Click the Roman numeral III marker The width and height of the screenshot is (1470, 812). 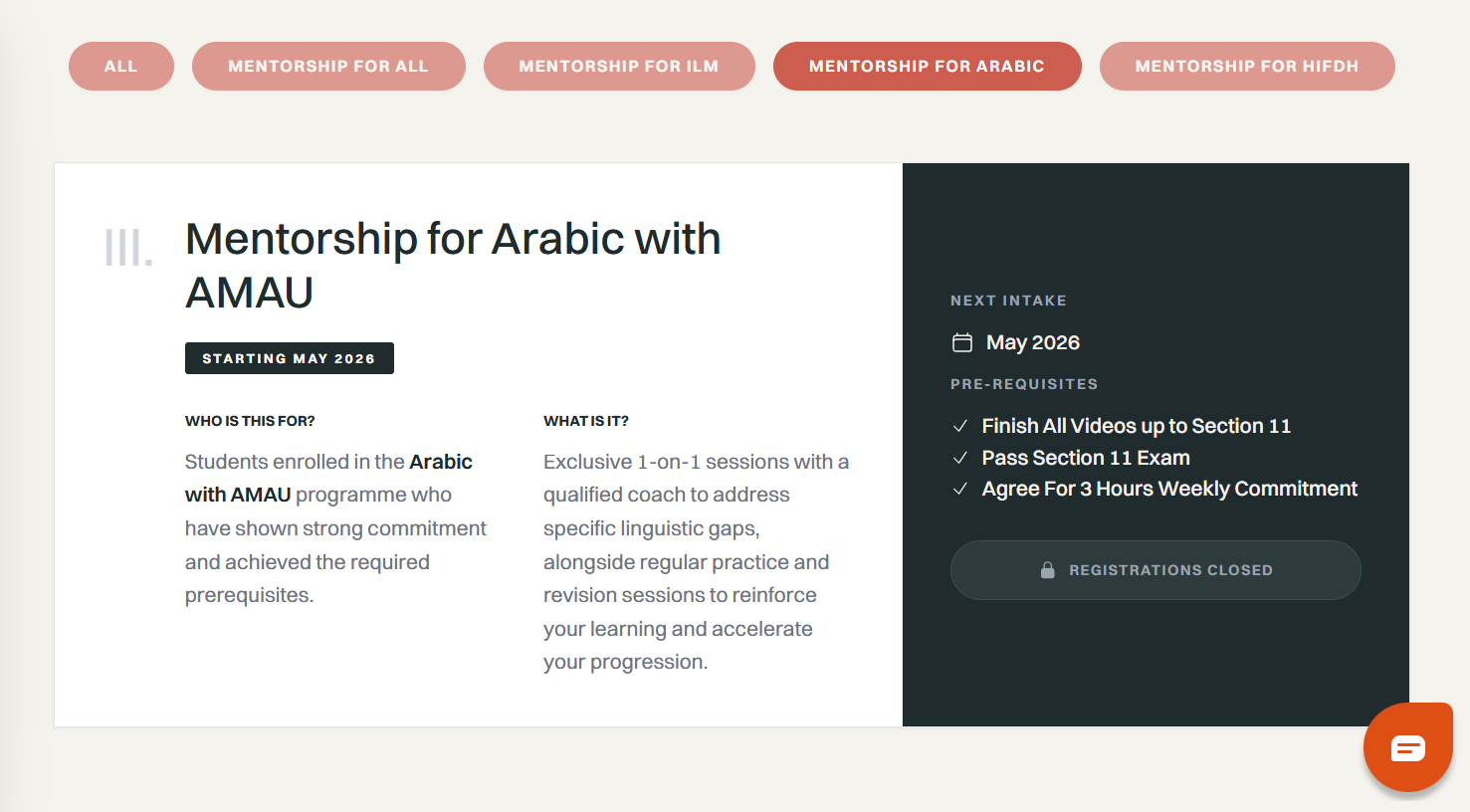[128, 248]
